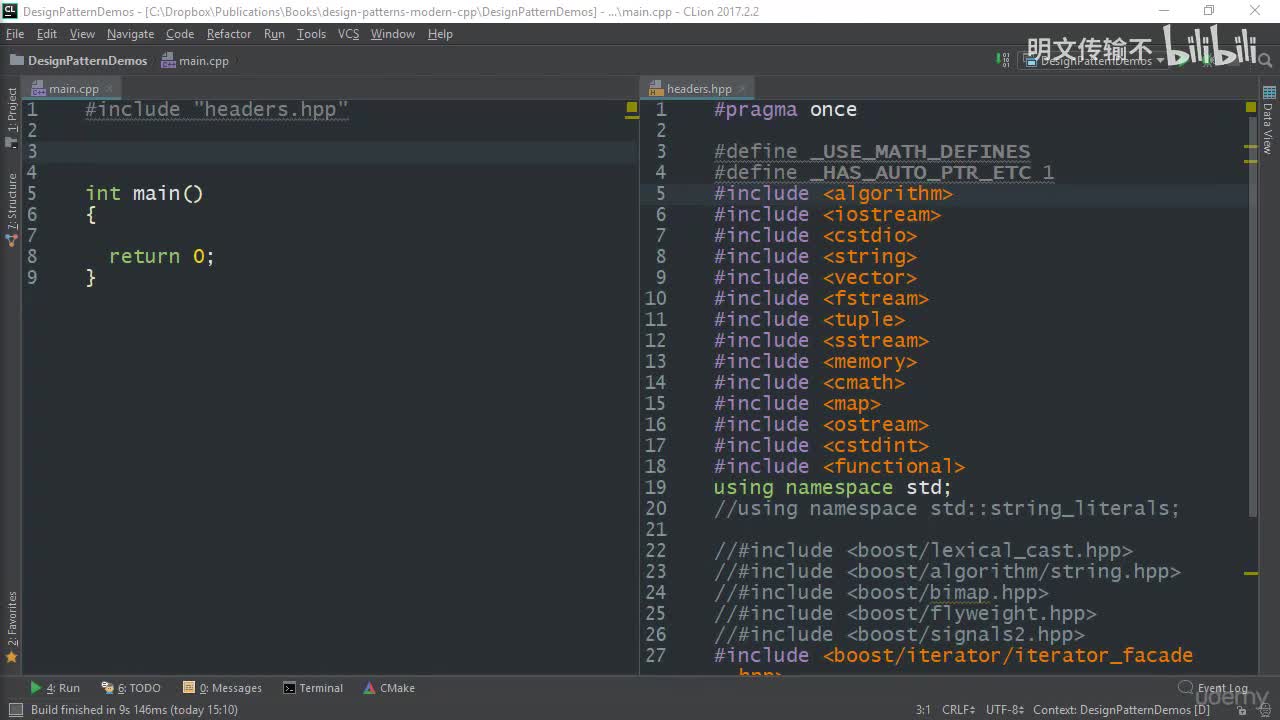Open the run configuration DesignPatternDemos dropdown
1280x720 pixels.
tap(1095, 61)
